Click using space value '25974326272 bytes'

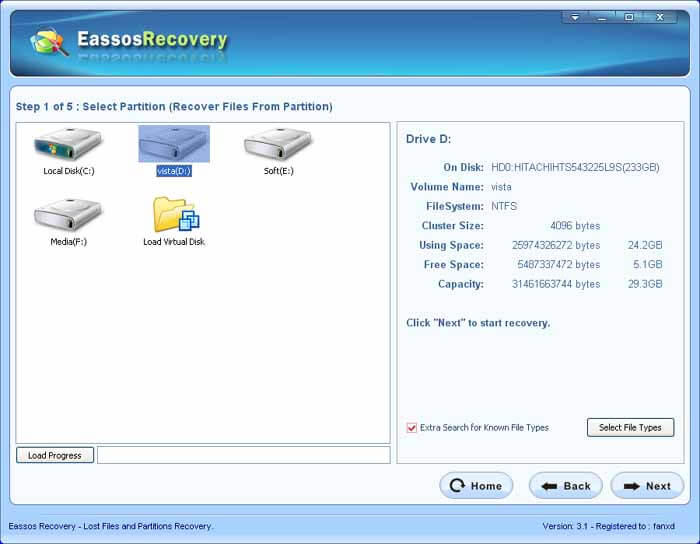[556, 245]
